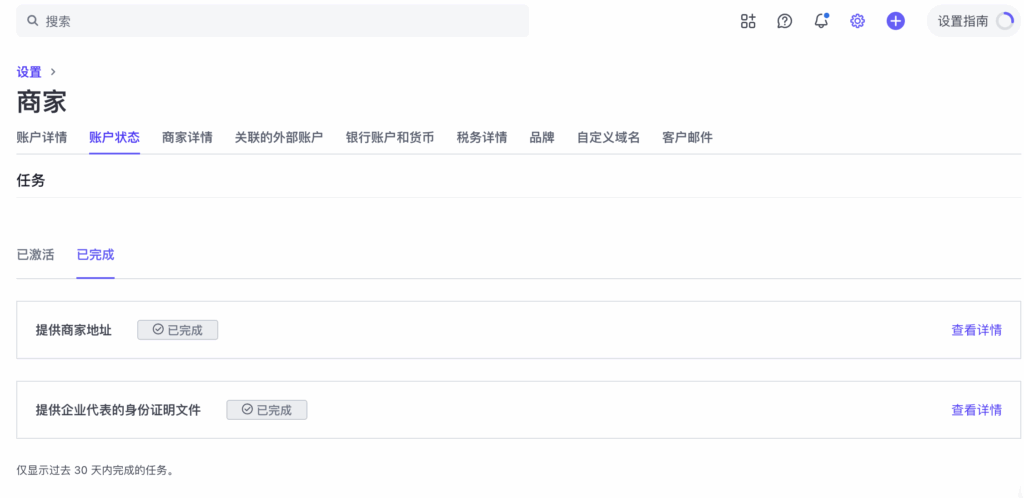Click the setup guide progress circle
Screen dimensions: 1024x498
pos(1004,21)
